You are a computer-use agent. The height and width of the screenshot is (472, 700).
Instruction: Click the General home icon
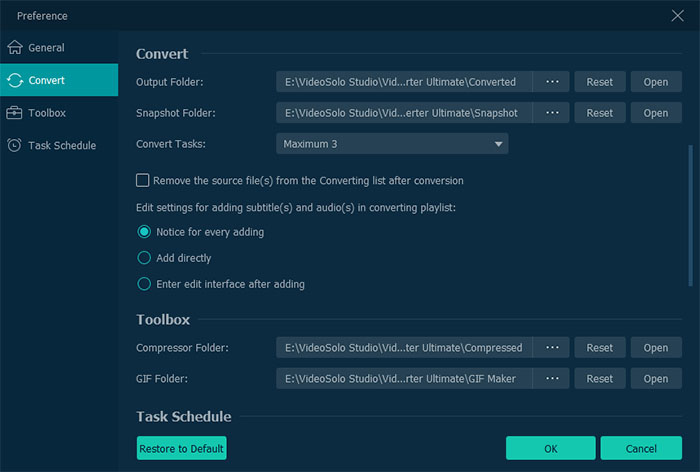(15, 47)
